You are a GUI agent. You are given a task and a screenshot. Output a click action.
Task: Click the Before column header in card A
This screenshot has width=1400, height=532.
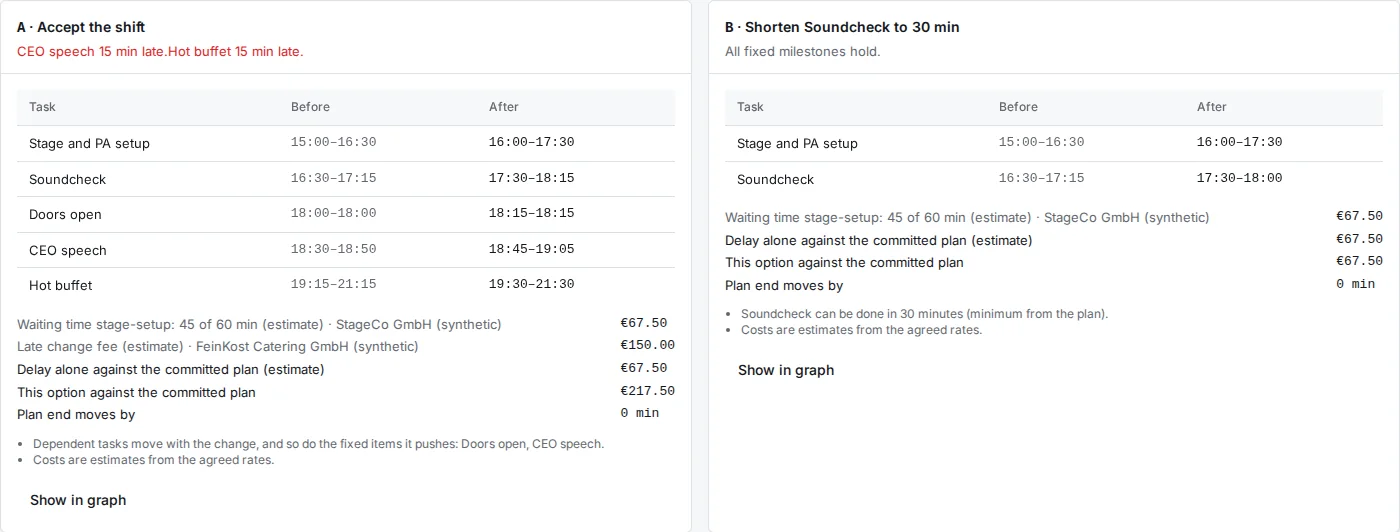coord(310,107)
